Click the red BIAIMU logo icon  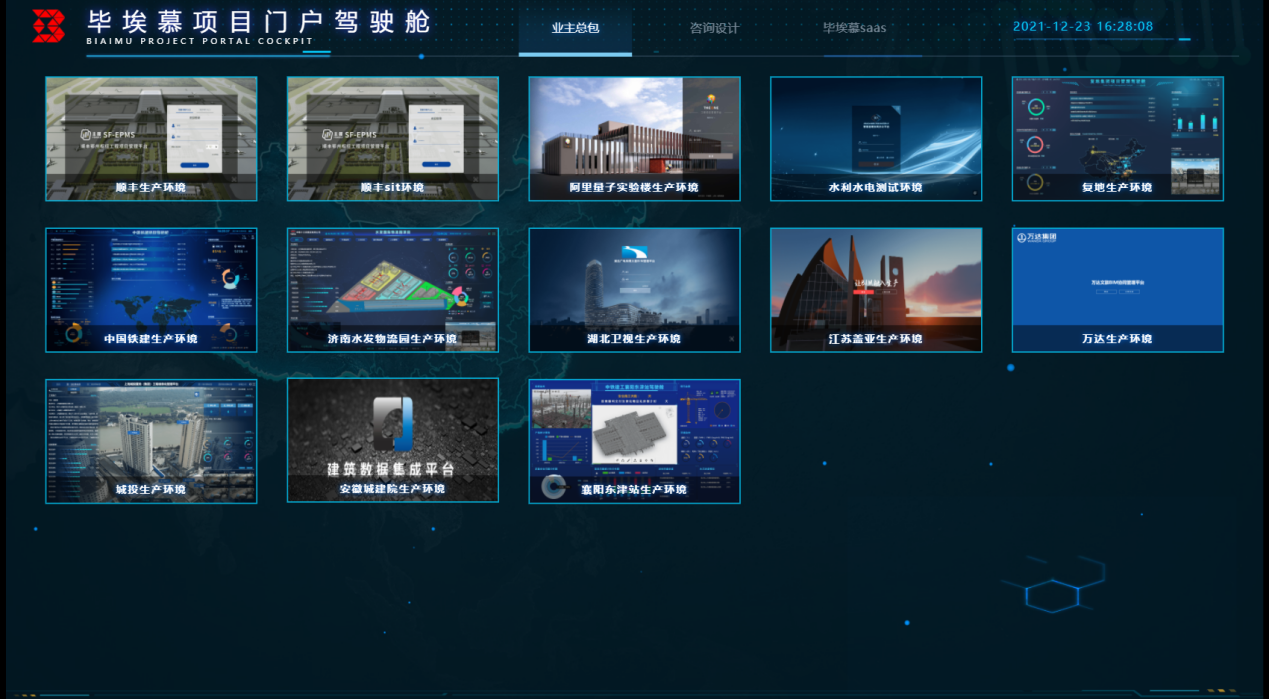pos(48,26)
